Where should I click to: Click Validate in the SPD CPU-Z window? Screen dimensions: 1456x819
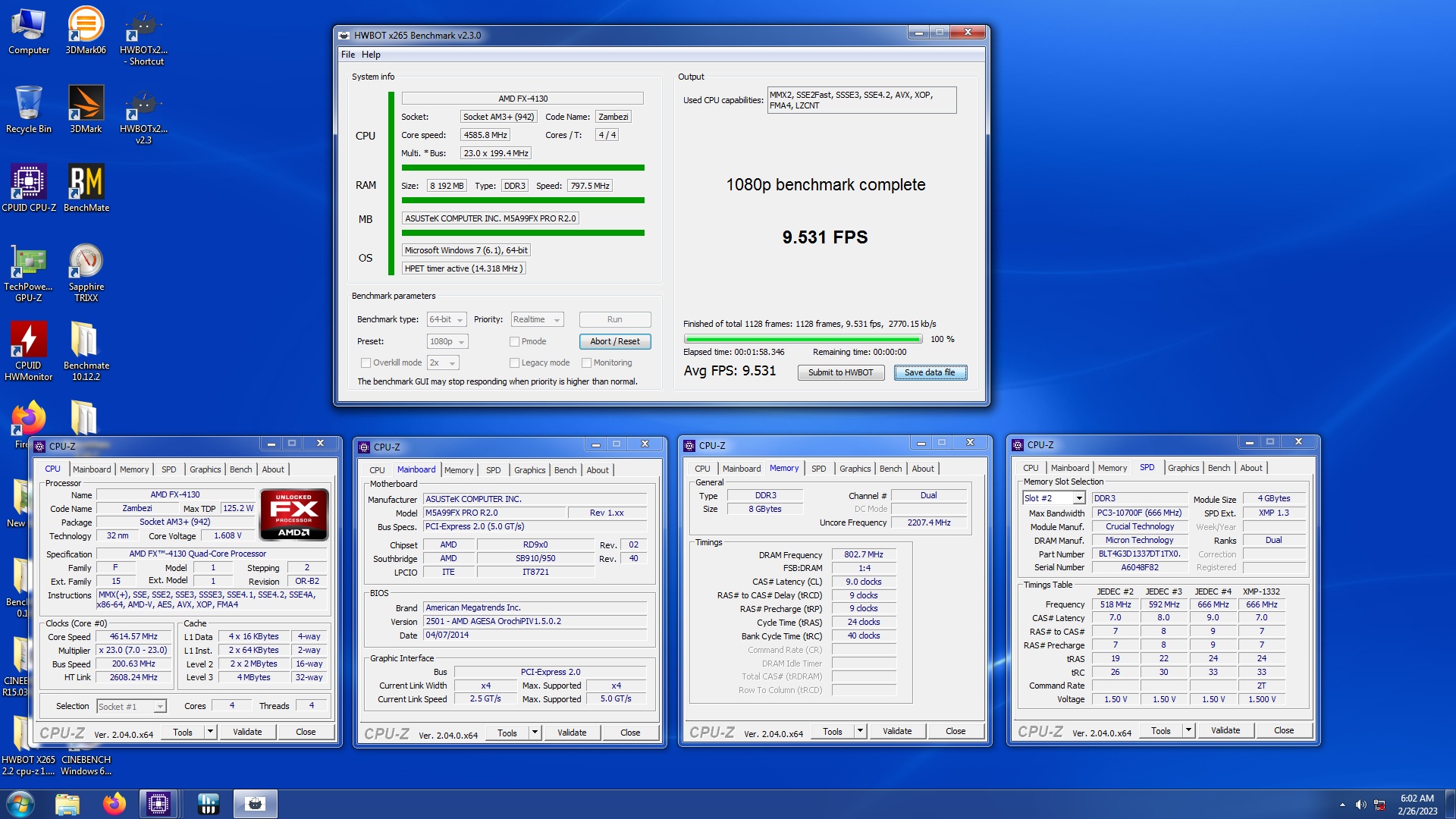[x=1225, y=730]
